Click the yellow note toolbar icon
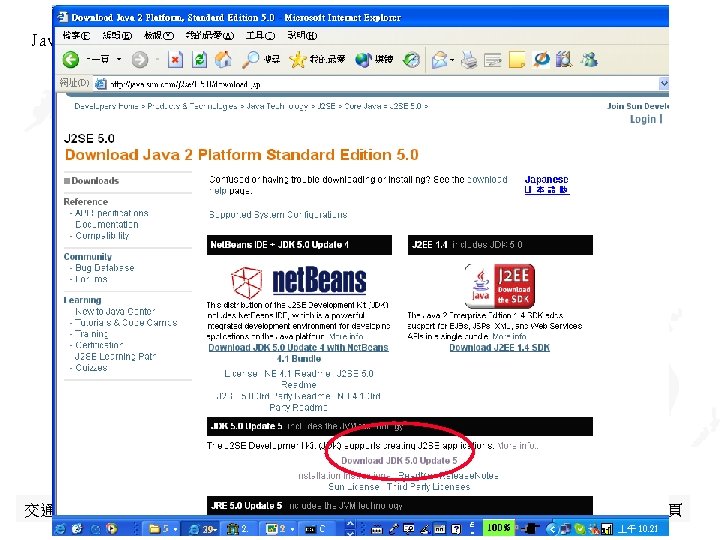The width and height of the screenshot is (720, 540). point(517,59)
